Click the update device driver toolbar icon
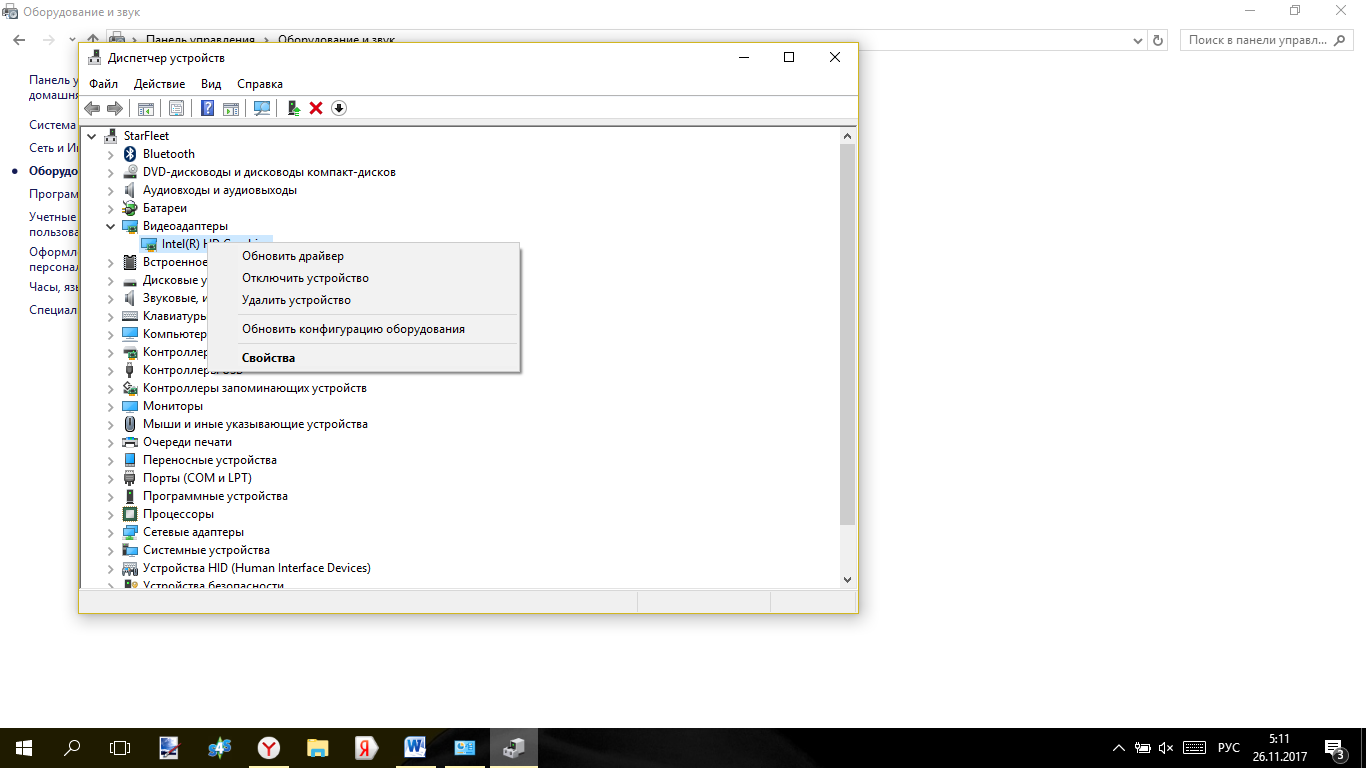This screenshot has height=768, width=1366. tap(293, 108)
